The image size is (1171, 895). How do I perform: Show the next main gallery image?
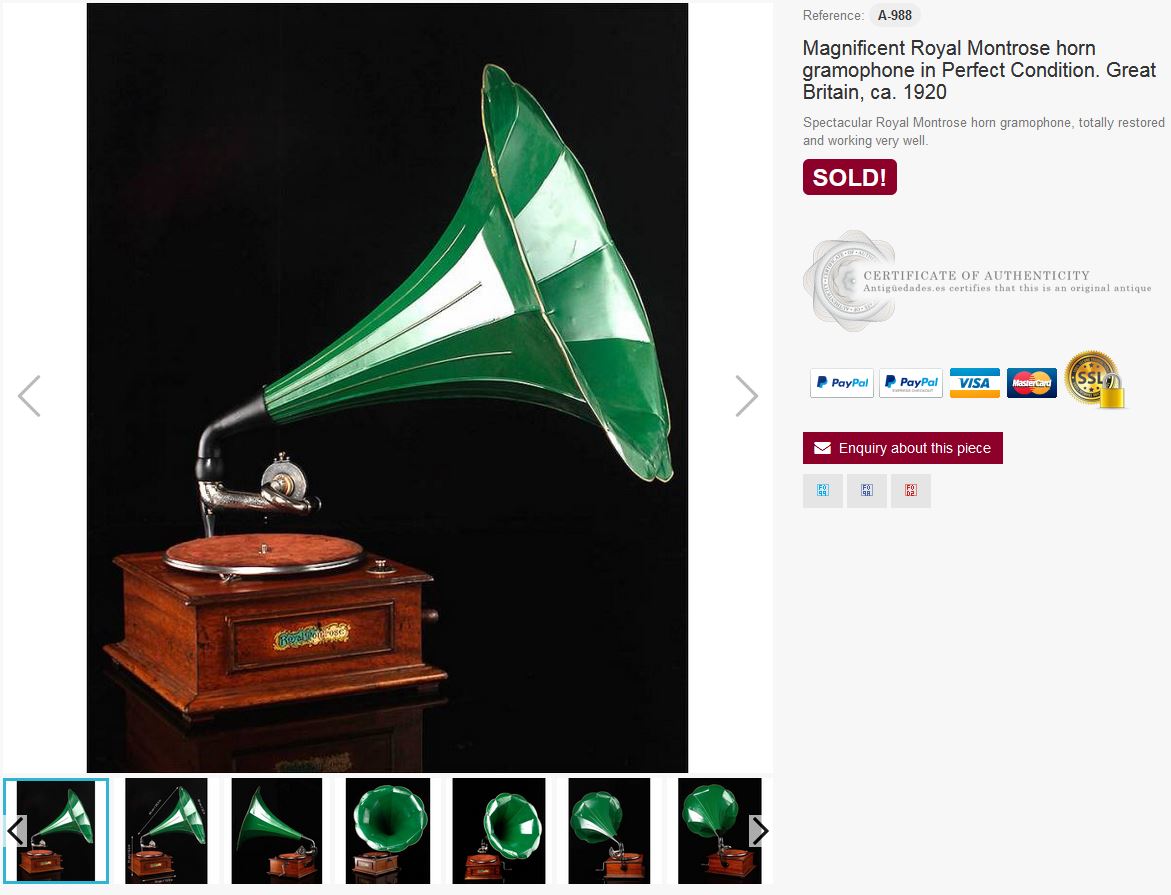[746, 396]
